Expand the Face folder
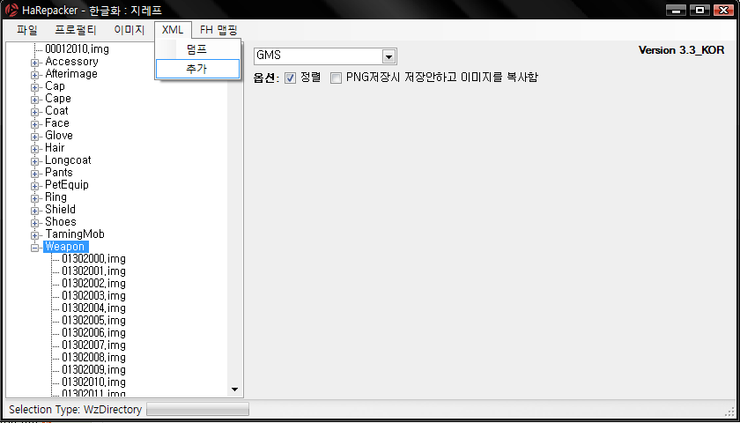This screenshot has height=423, width=740. pos(35,124)
